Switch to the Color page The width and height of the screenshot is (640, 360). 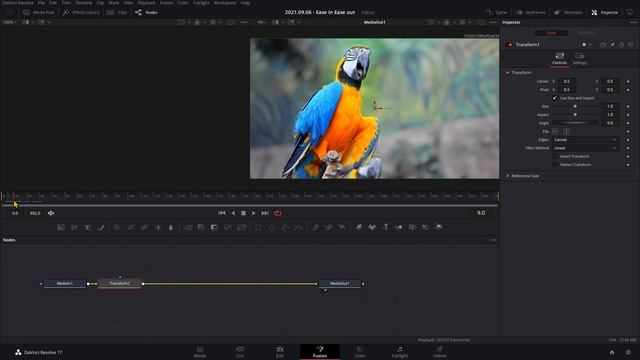(x=360, y=352)
